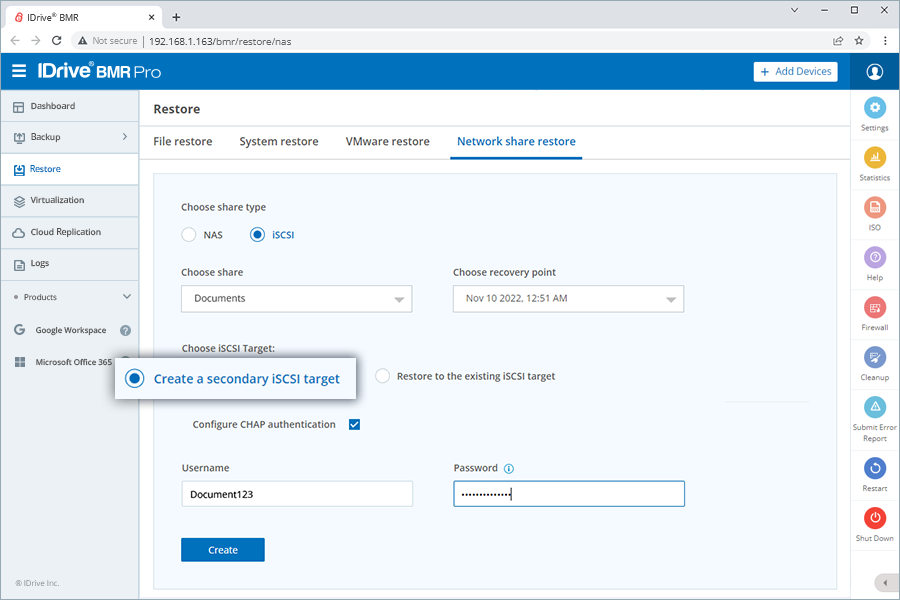
Task: Click the Create button
Action: point(222,549)
